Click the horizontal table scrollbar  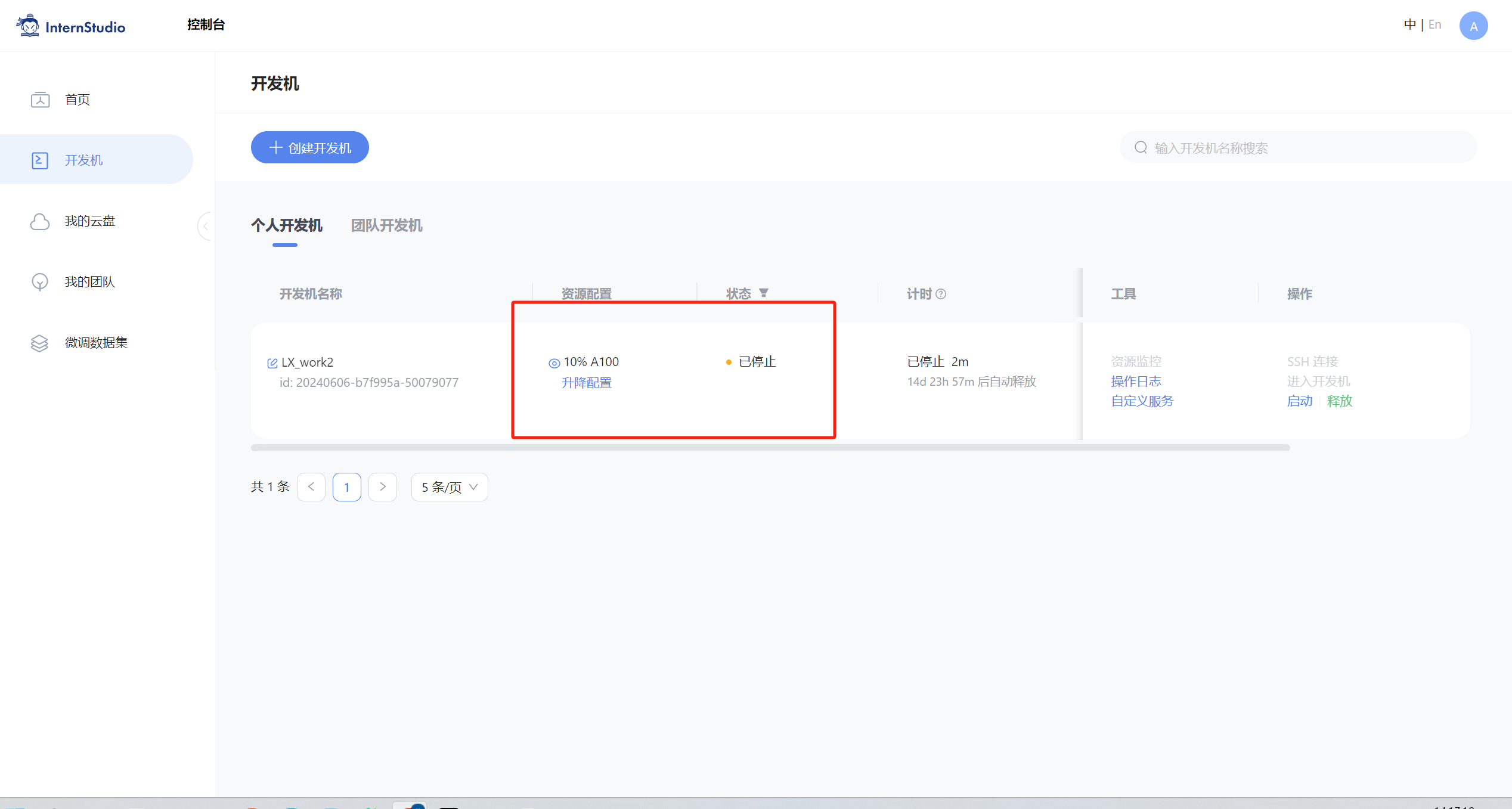(x=770, y=448)
